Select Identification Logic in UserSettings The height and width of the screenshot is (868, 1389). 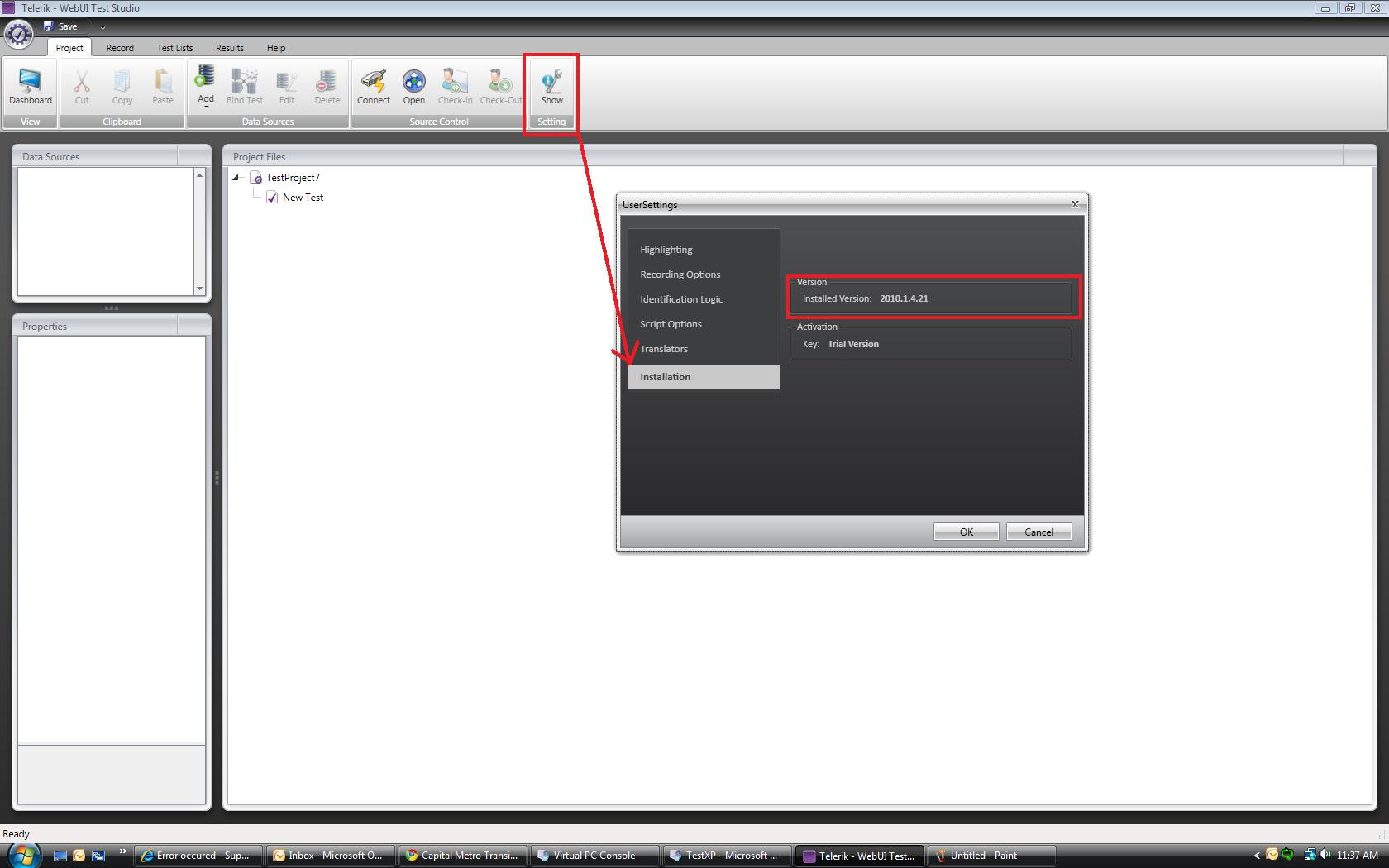(x=681, y=299)
